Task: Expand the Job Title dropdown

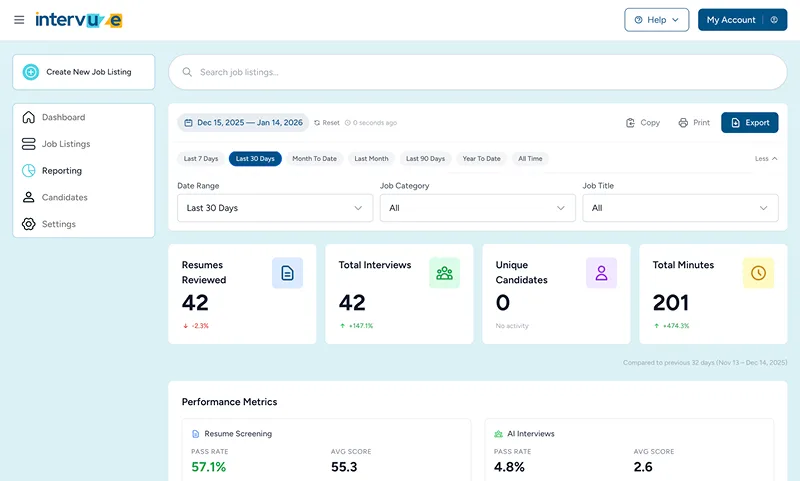Action: pos(680,208)
